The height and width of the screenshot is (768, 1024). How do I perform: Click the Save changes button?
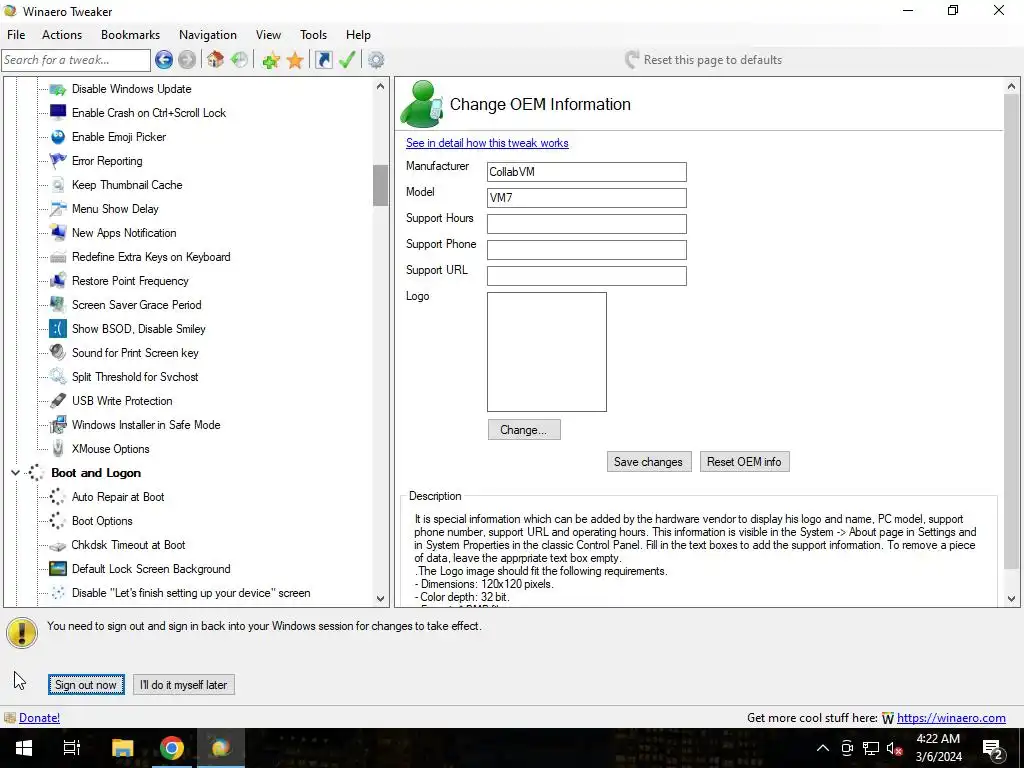pyautogui.click(x=648, y=462)
